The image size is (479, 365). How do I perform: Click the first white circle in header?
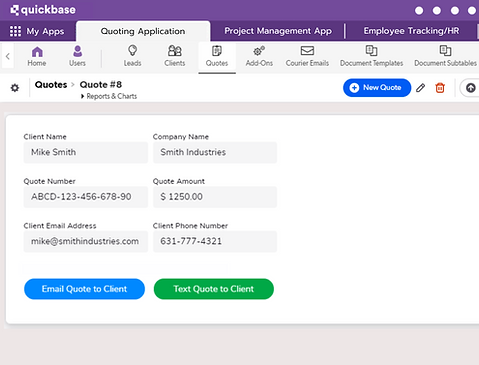coord(419,11)
